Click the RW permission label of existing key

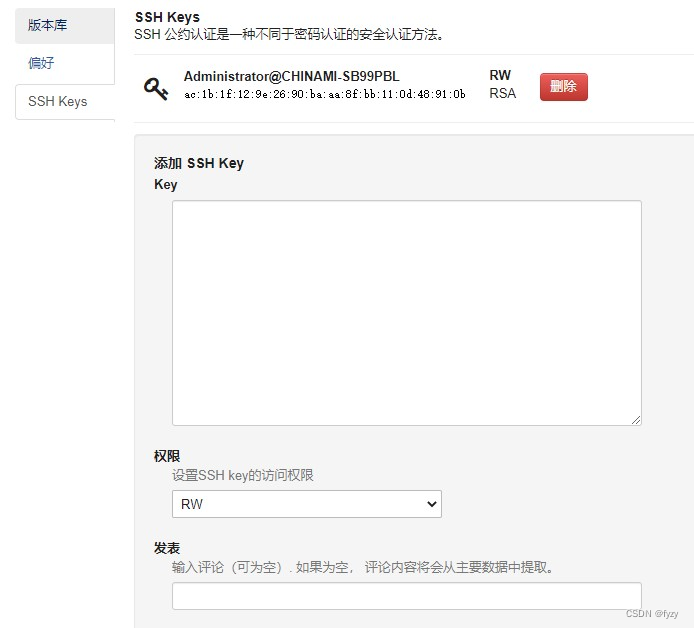pos(500,75)
